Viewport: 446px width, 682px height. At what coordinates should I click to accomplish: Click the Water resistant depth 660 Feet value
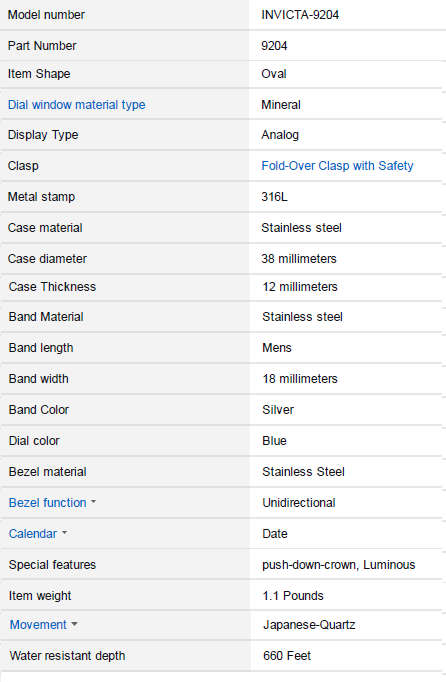coord(287,656)
